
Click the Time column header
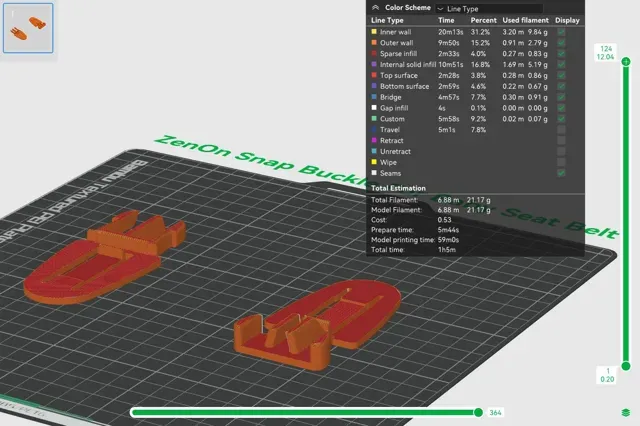pyautogui.click(x=446, y=20)
